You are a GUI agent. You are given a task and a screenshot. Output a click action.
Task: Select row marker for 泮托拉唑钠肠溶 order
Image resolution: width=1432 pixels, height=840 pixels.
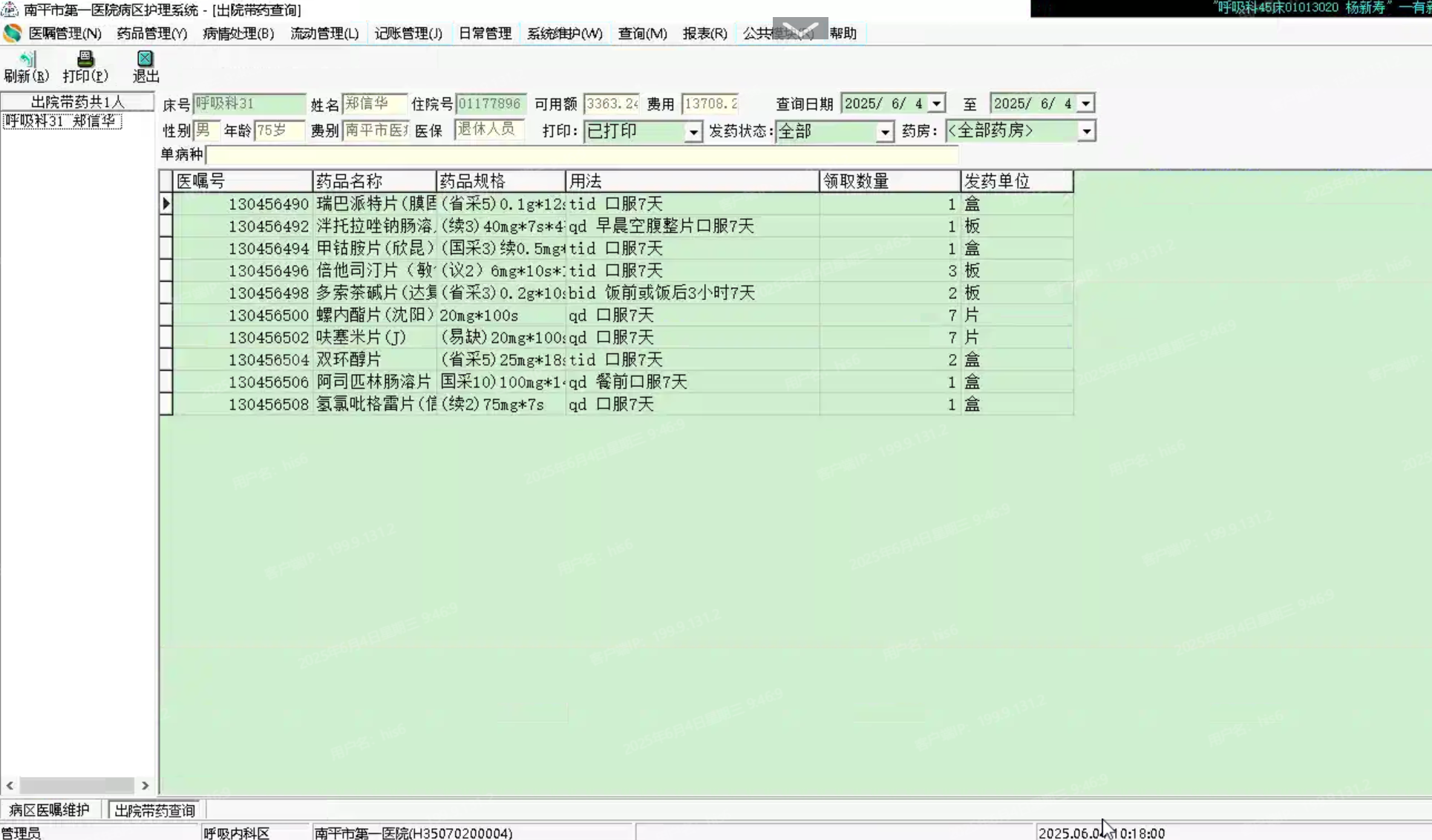pos(166,226)
